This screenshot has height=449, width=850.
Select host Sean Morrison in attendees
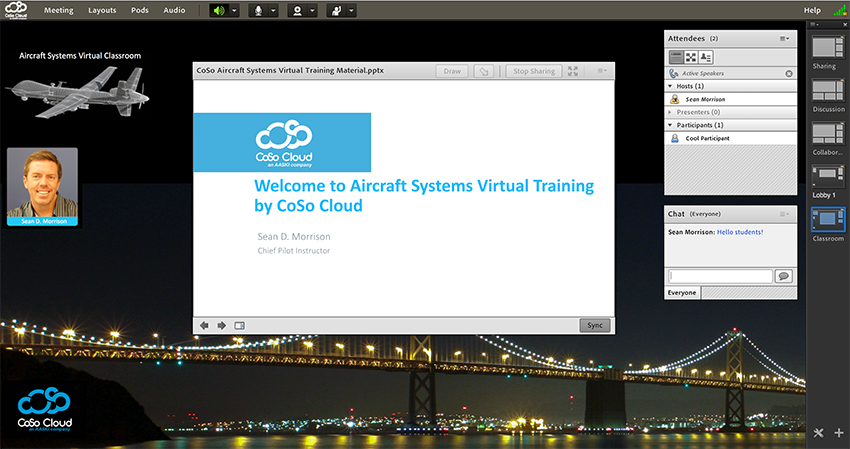[731, 99]
